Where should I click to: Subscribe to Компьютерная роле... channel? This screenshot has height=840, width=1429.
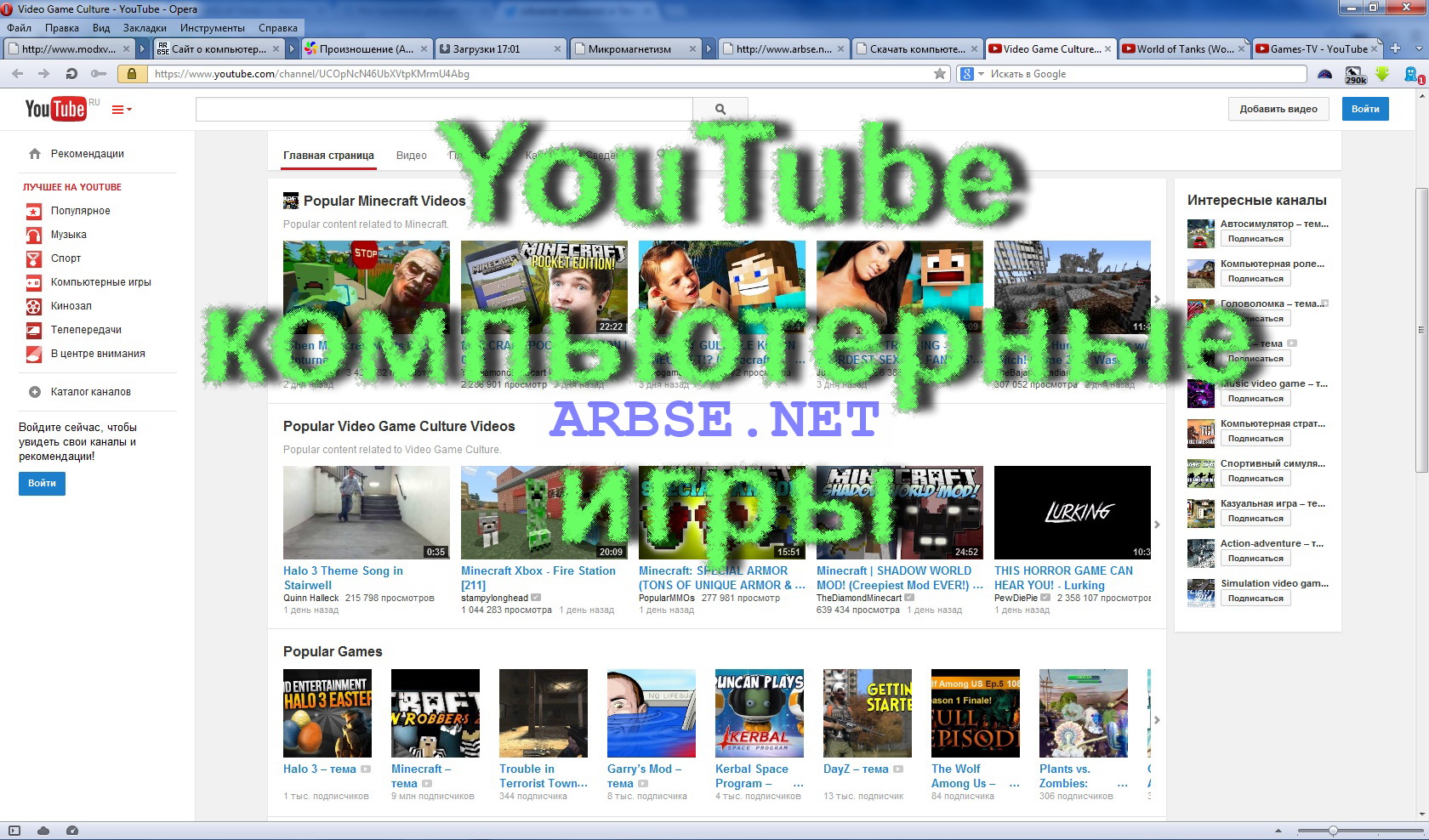click(x=1255, y=279)
